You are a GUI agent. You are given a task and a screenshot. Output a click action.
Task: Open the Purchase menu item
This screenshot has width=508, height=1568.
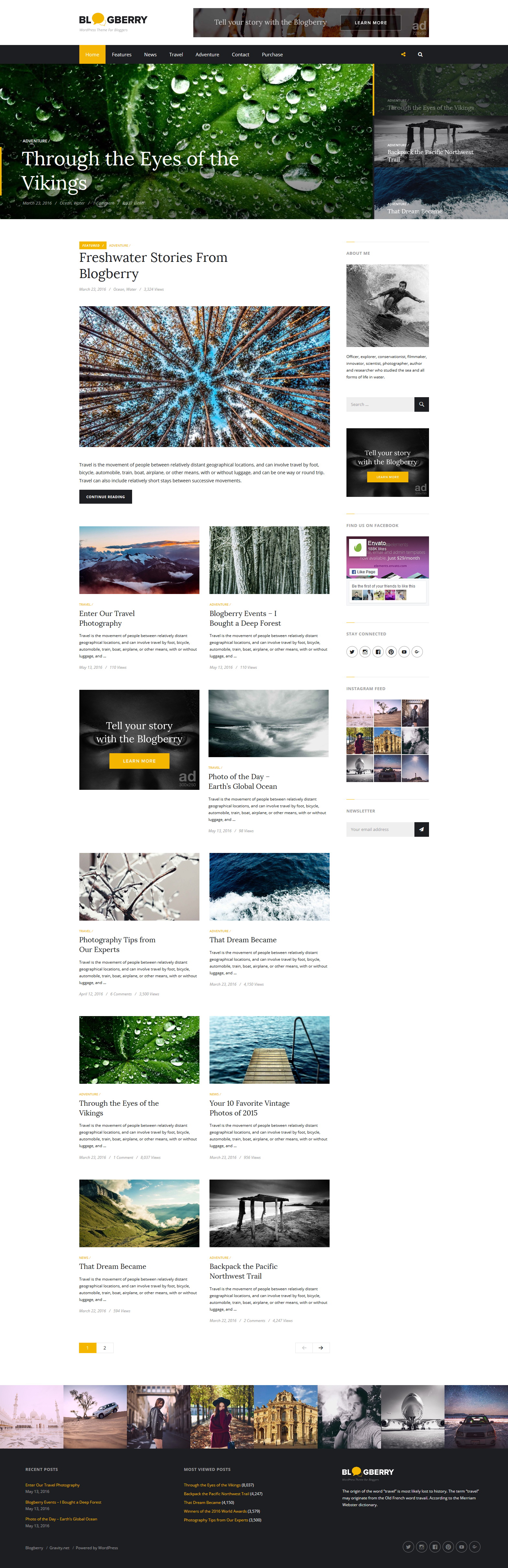(272, 55)
